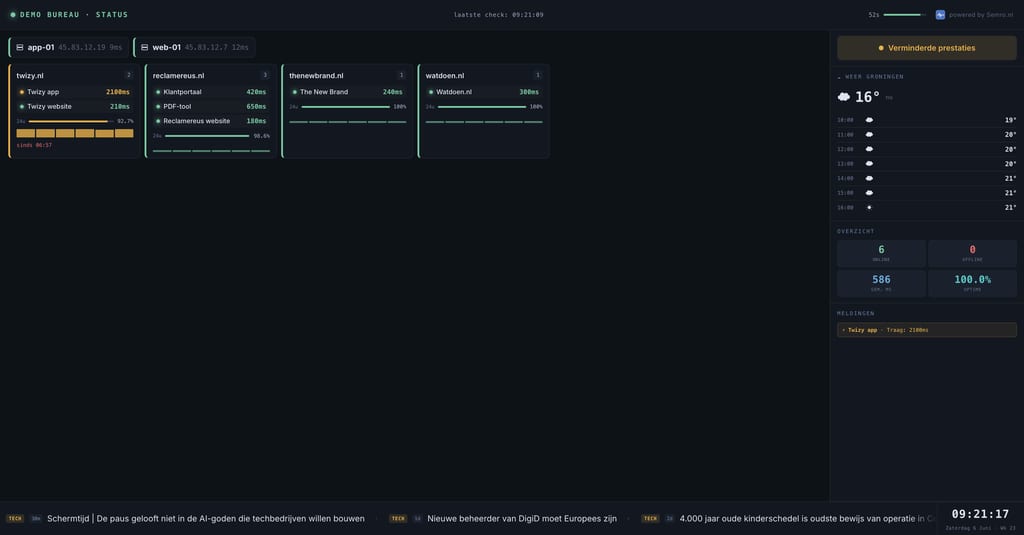Open the Verminderde prestaties status banner
The width and height of the screenshot is (1024, 535).
pos(927,48)
